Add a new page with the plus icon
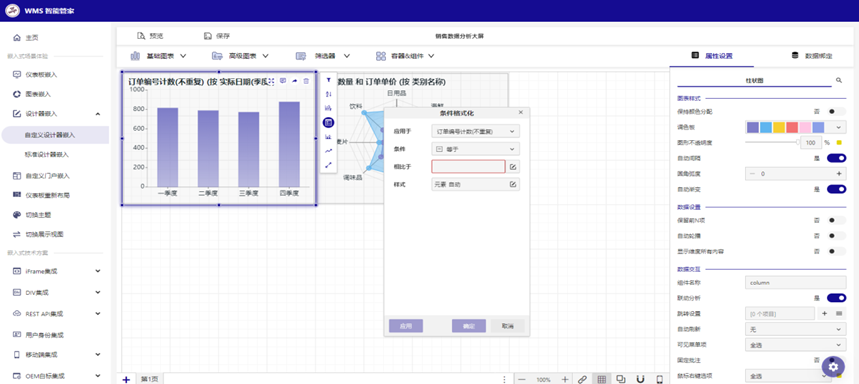The image size is (859, 384). 126,379
